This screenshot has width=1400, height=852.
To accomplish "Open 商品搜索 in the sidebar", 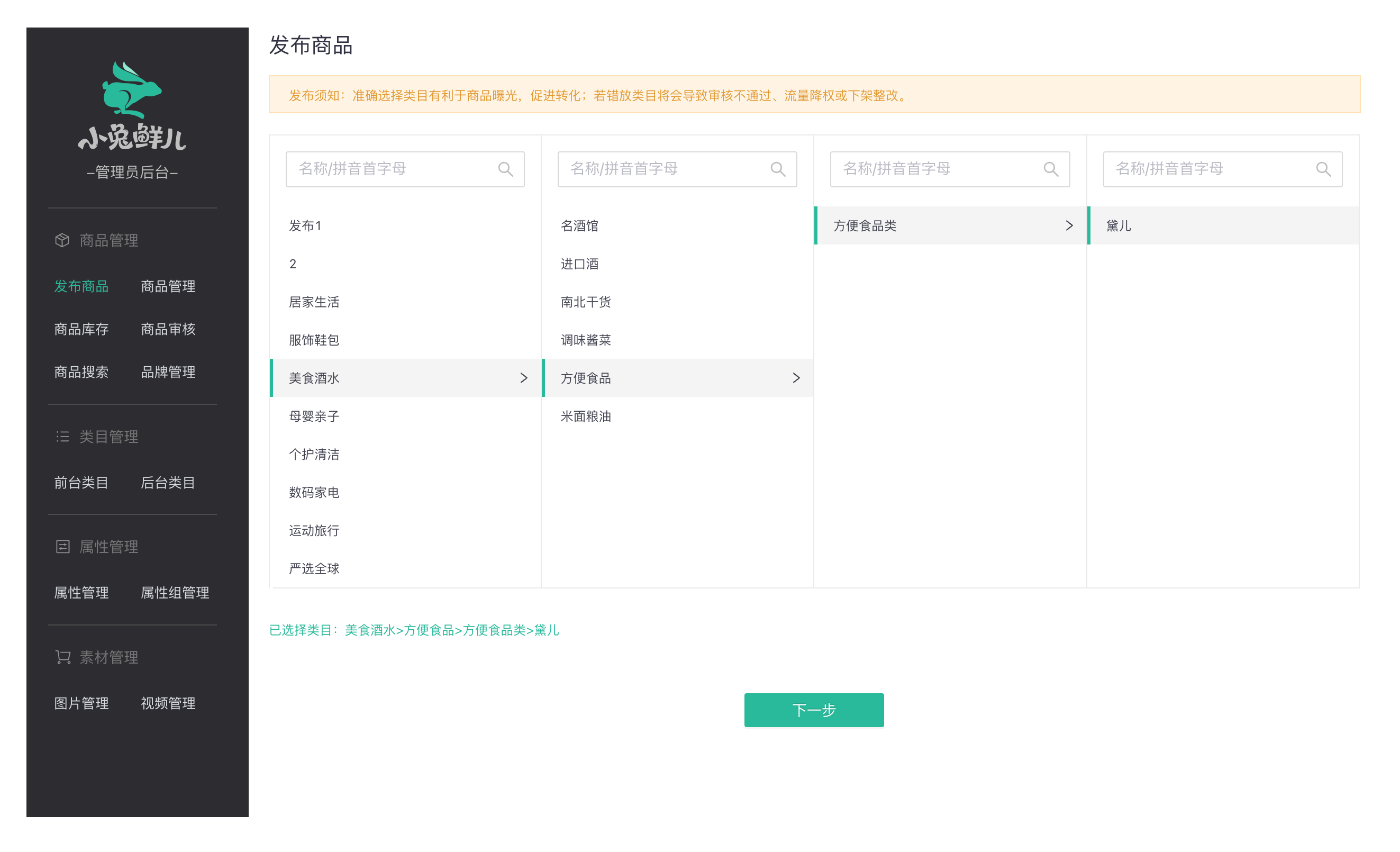I will 81,371.
